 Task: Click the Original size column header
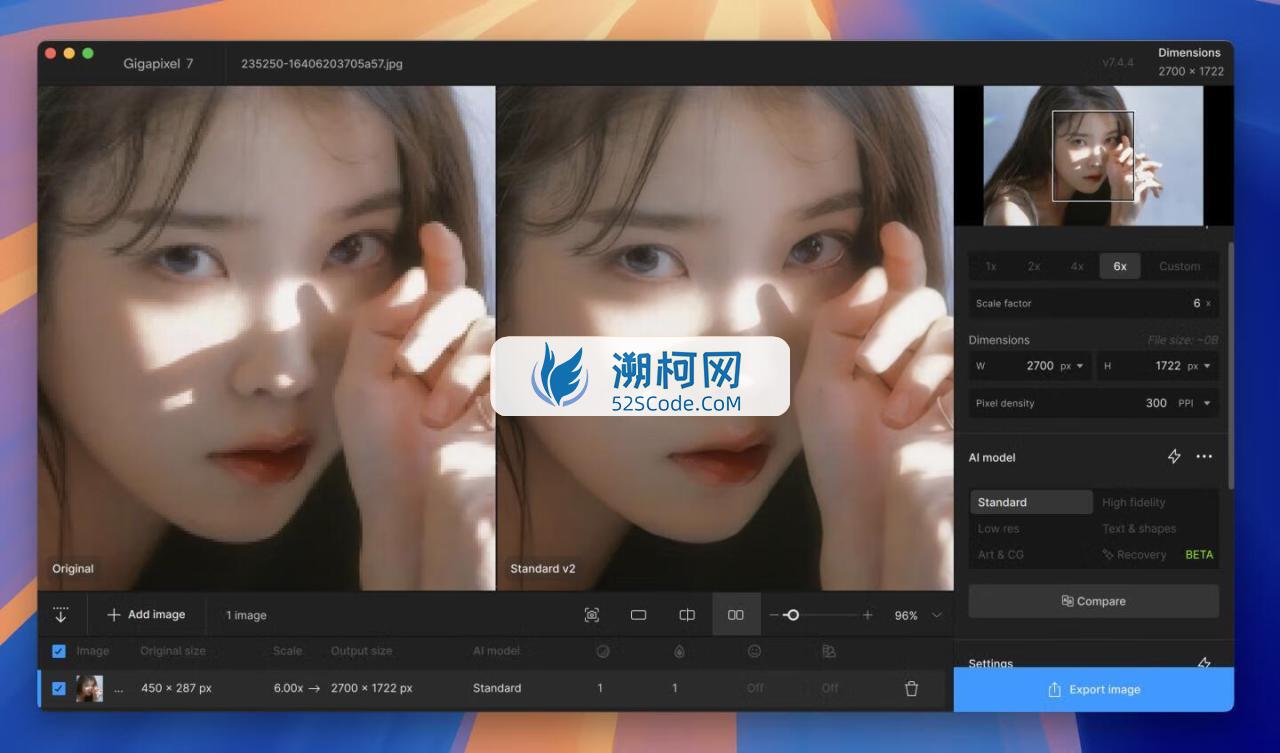pyautogui.click(x=173, y=651)
